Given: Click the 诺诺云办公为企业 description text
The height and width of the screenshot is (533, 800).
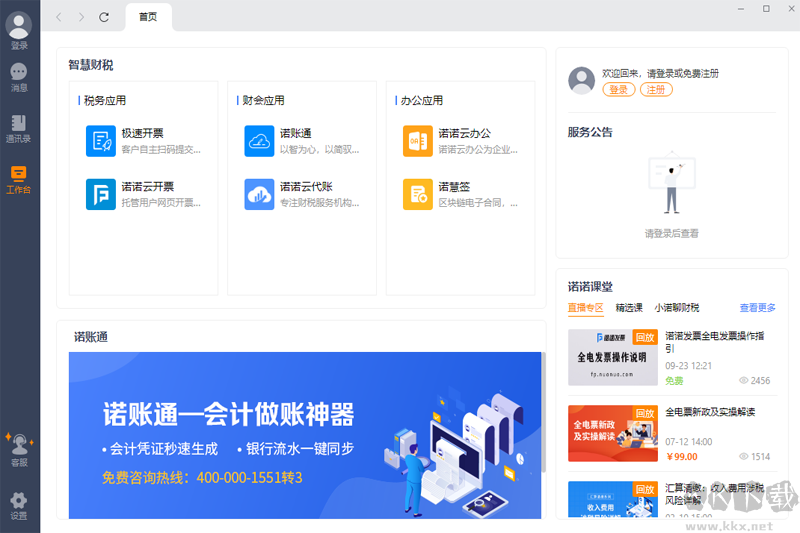Looking at the screenshot, I should click(x=478, y=149).
